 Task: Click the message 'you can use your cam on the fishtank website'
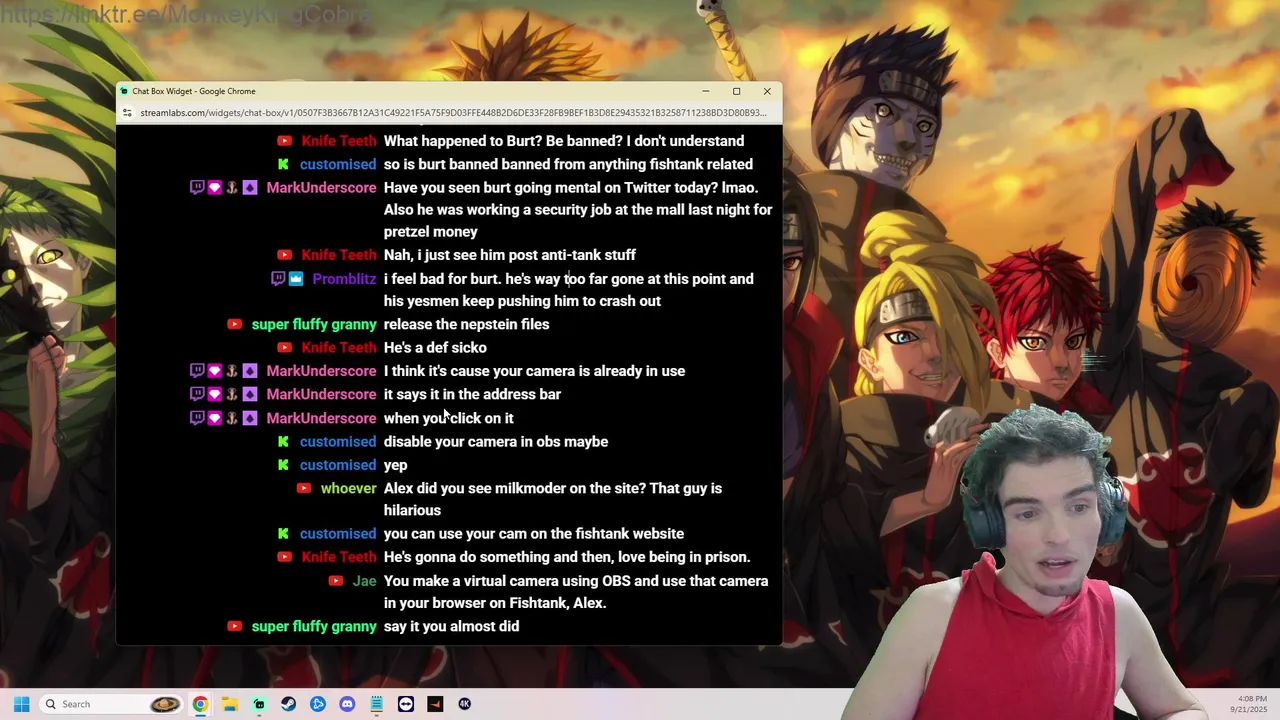[534, 534]
